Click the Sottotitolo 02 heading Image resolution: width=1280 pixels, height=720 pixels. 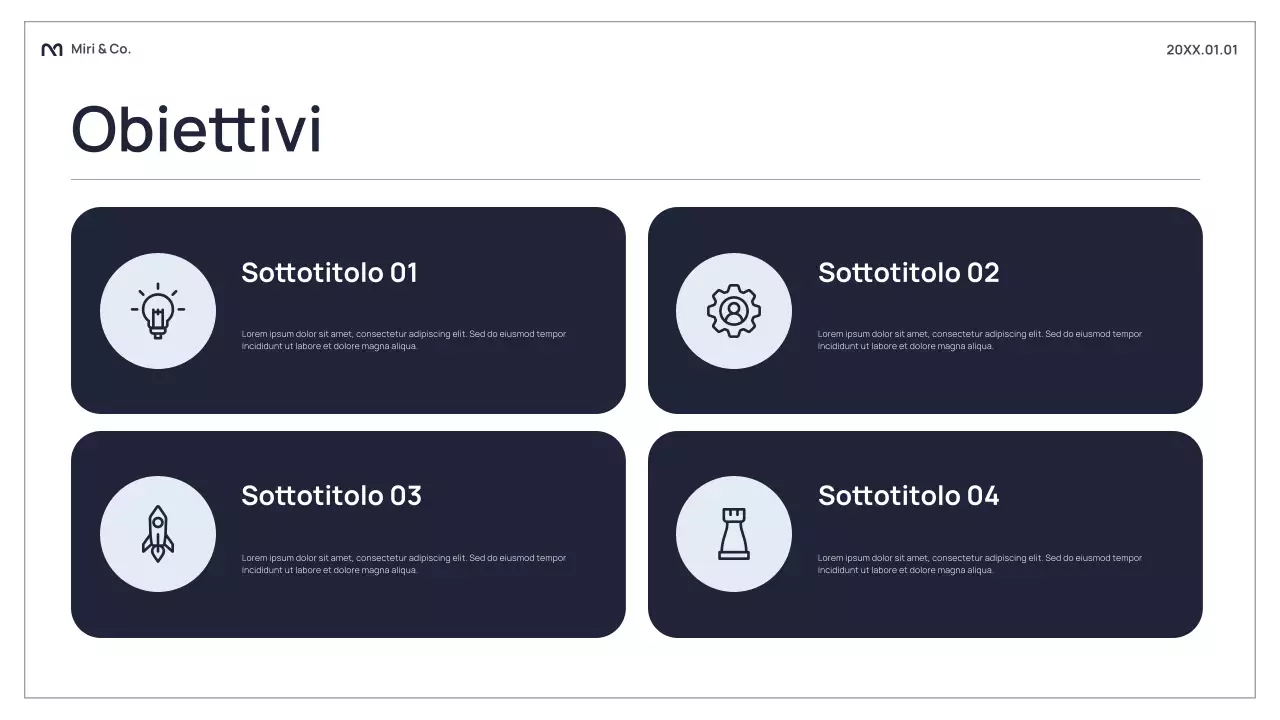[x=908, y=273]
